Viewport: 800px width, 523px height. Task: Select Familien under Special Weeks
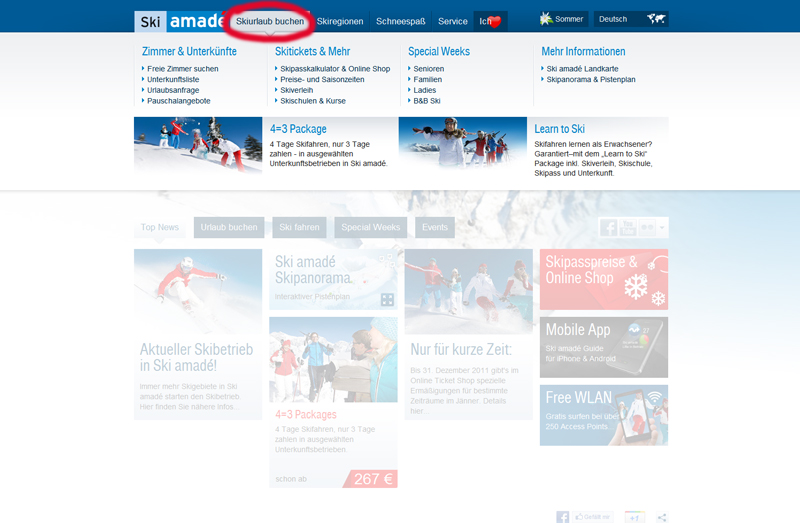tap(428, 79)
